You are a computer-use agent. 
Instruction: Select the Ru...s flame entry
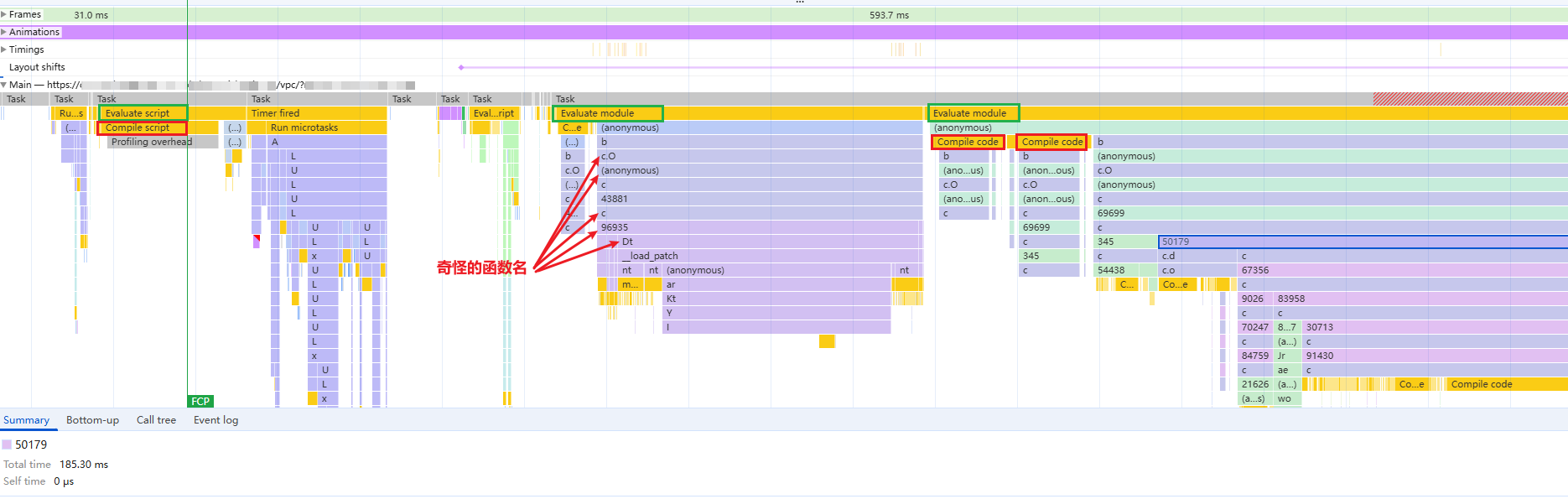pyautogui.click(x=71, y=113)
